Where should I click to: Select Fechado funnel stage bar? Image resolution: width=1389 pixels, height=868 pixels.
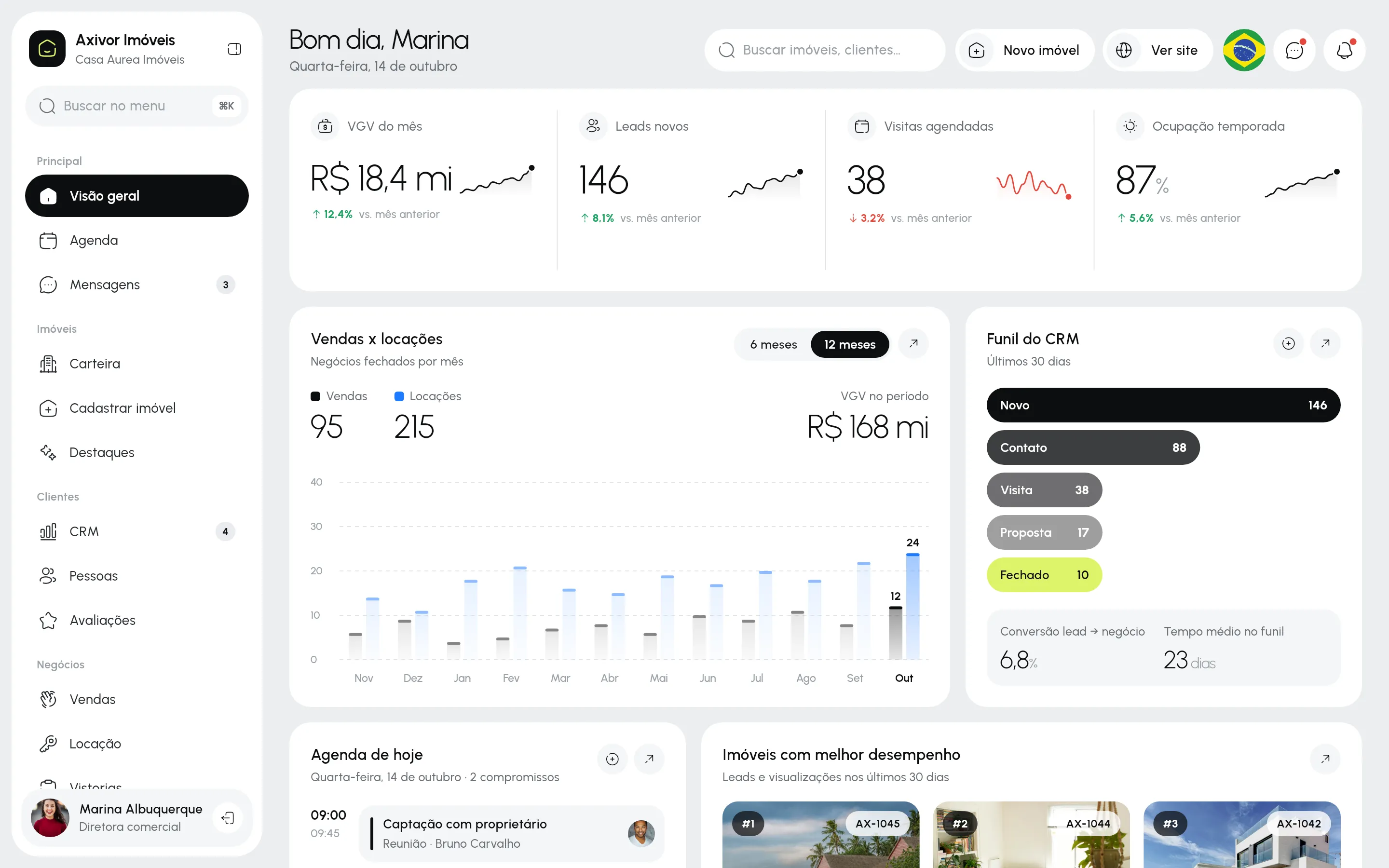(x=1044, y=575)
